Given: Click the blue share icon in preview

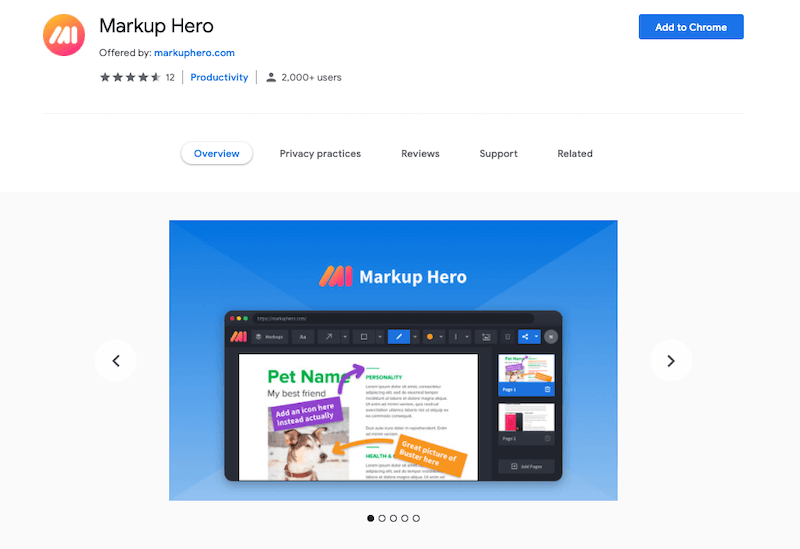Looking at the screenshot, I should [525, 337].
